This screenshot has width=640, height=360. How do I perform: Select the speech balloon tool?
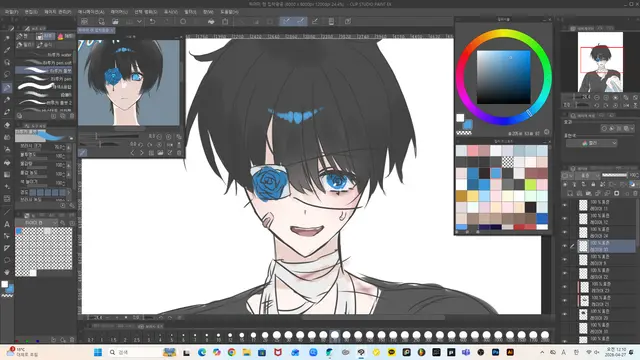coord(7,260)
